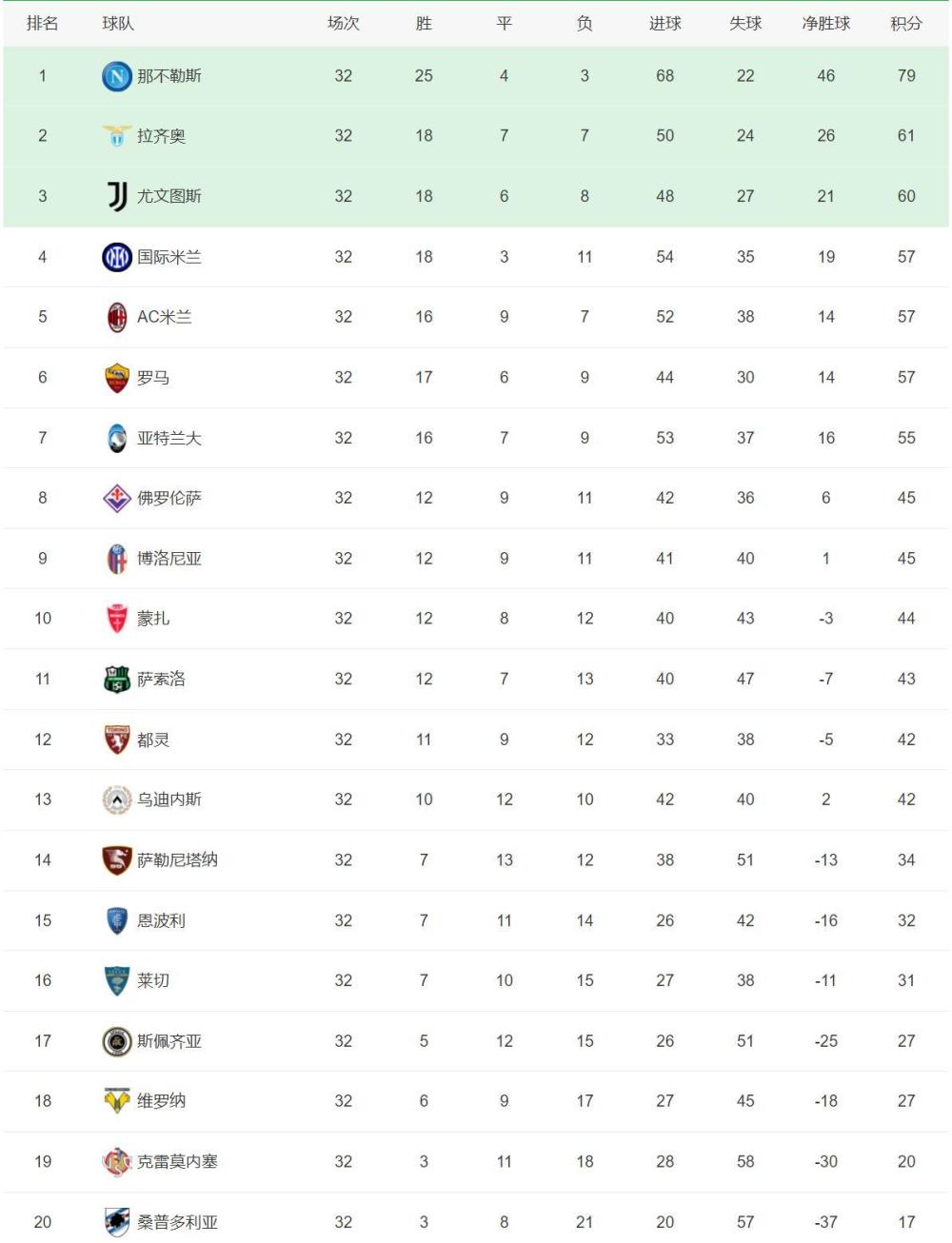
Task: Click the Inter Milan crest icon
Action: (117, 257)
